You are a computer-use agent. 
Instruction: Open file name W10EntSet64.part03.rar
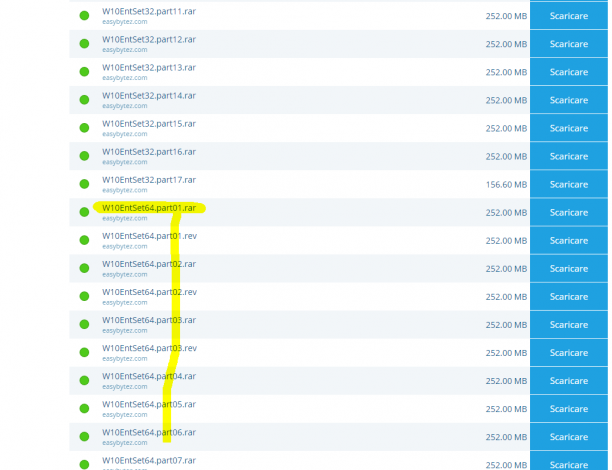[149, 320]
